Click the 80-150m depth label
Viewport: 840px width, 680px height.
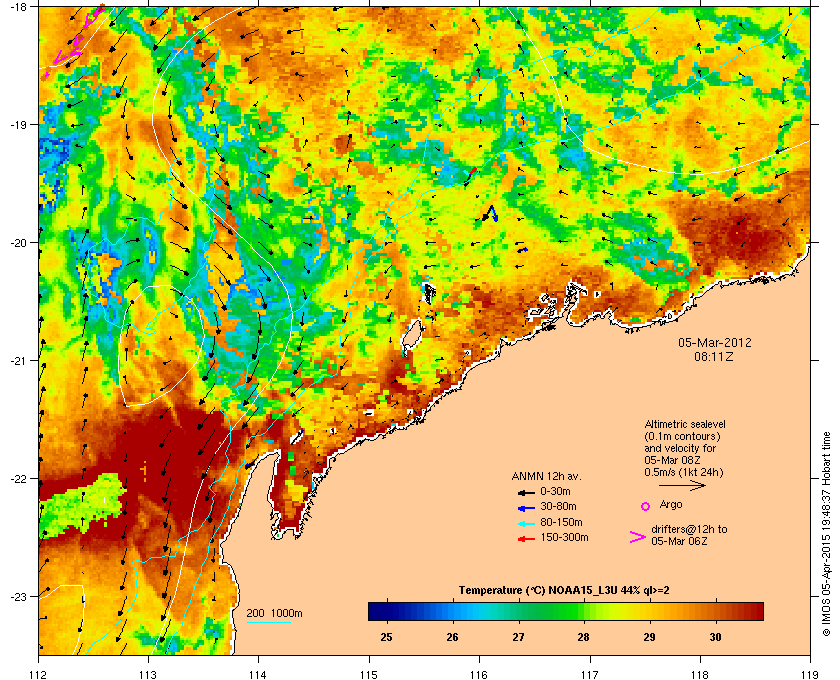561,522
